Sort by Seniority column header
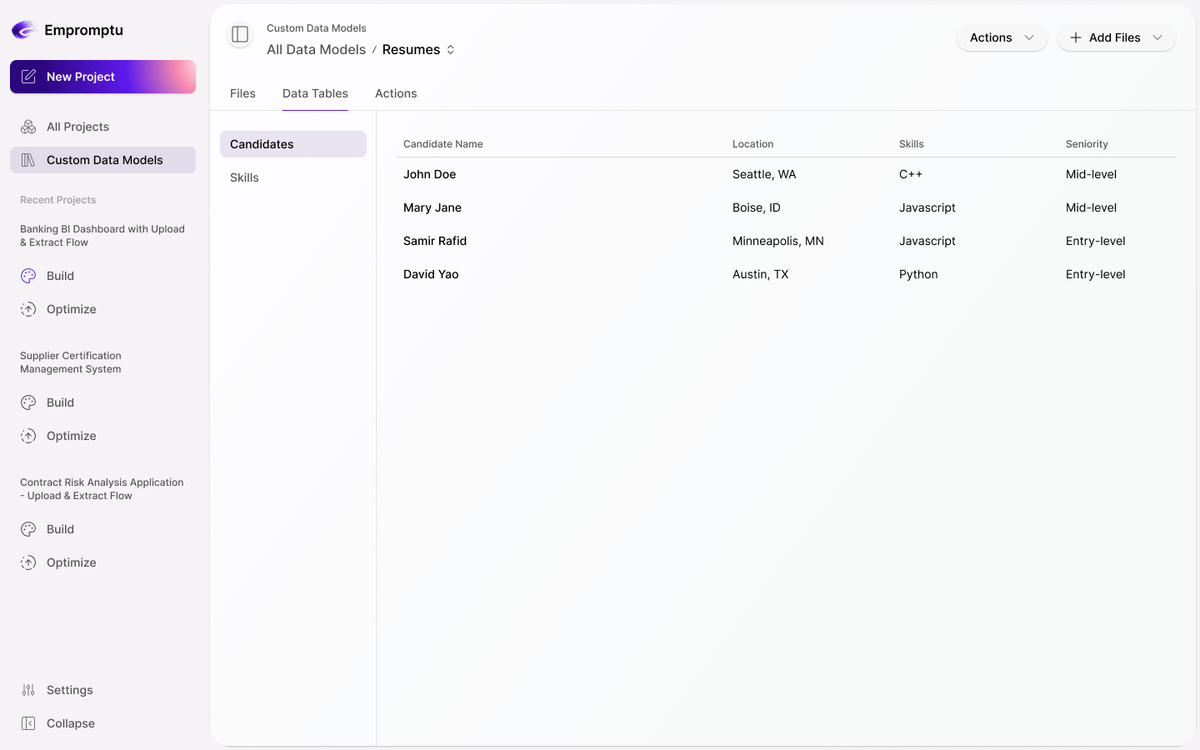1200x750 pixels. 1087,144
